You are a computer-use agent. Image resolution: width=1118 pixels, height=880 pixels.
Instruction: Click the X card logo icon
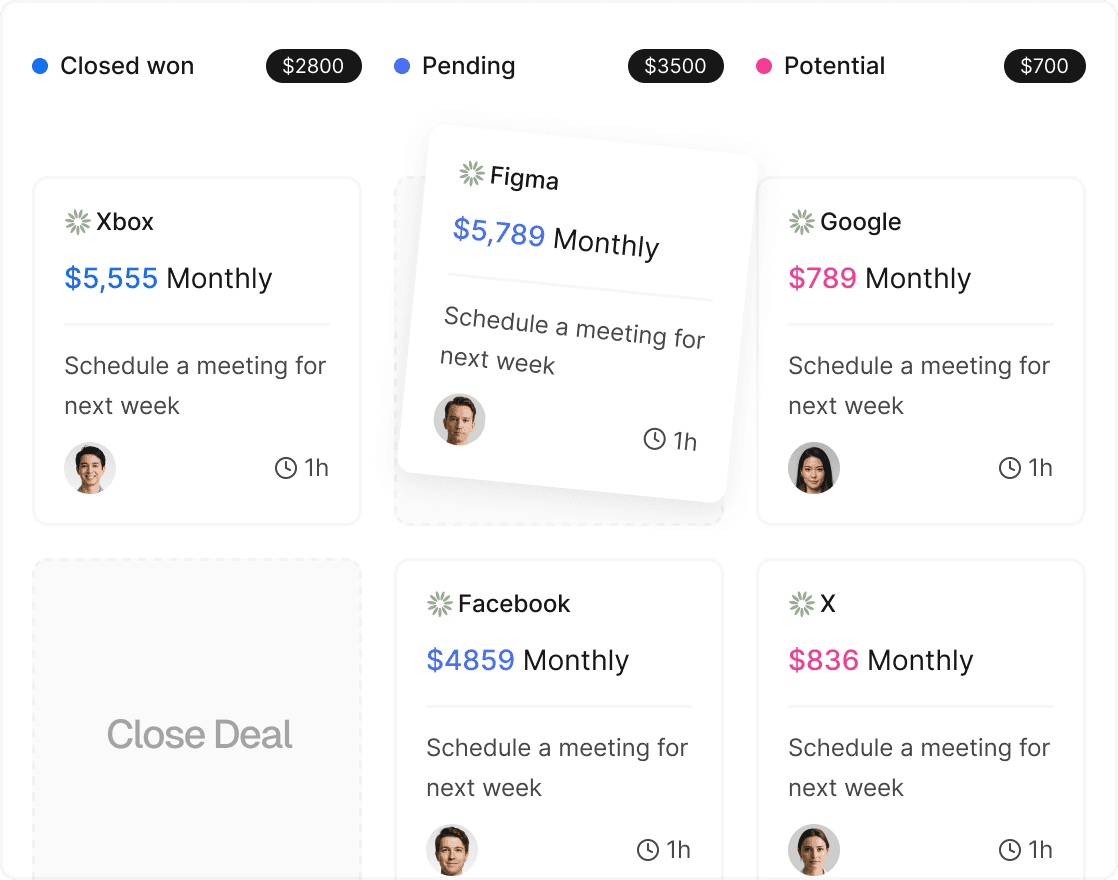coord(802,604)
